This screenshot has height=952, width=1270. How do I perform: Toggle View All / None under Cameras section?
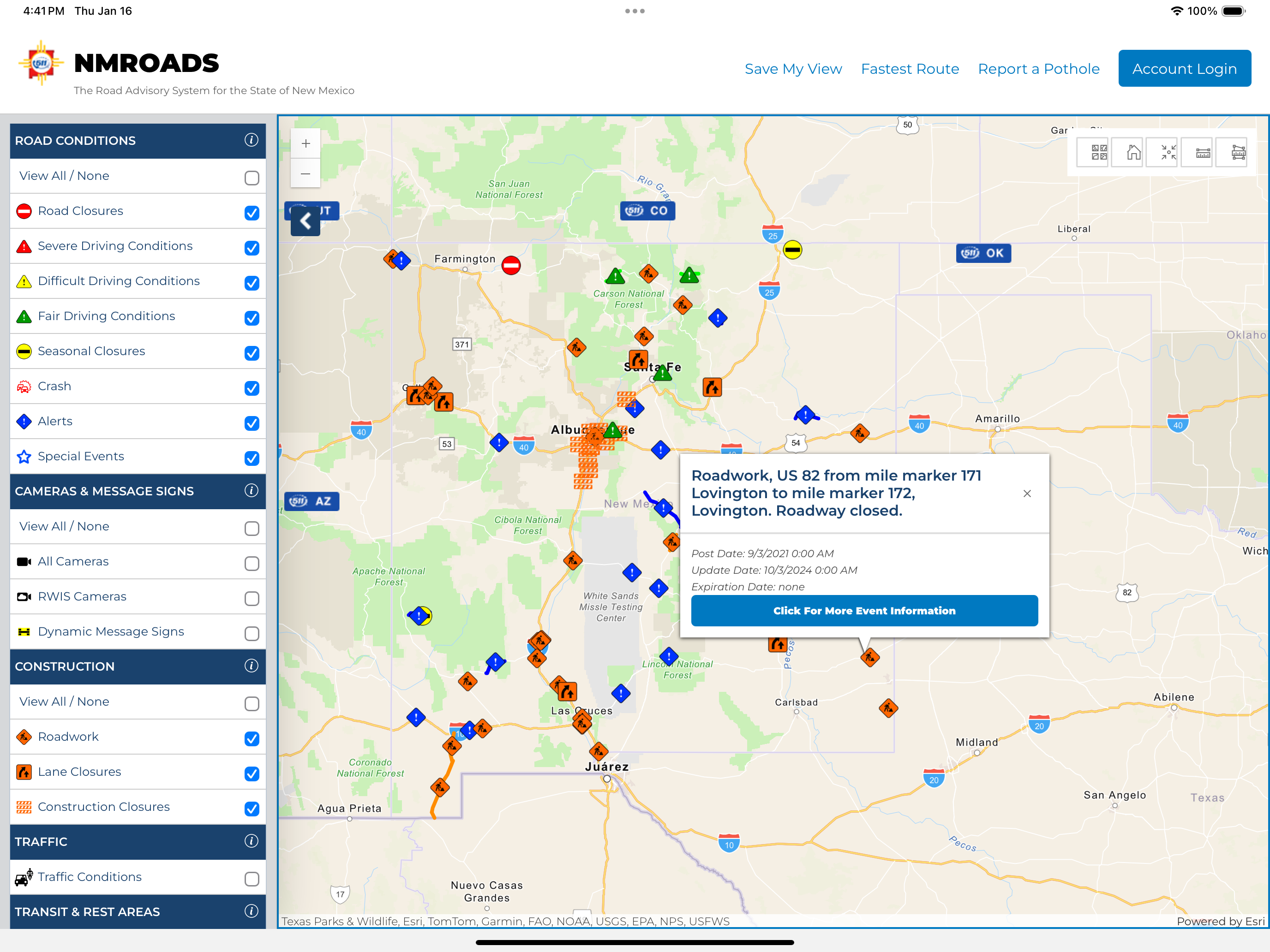[x=252, y=529]
